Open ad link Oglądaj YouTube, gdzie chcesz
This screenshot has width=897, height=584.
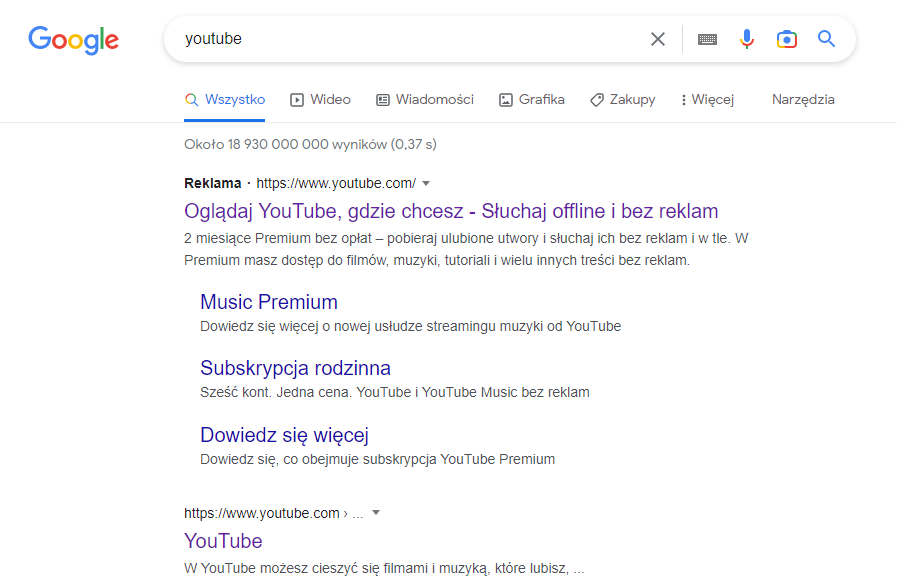point(451,211)
